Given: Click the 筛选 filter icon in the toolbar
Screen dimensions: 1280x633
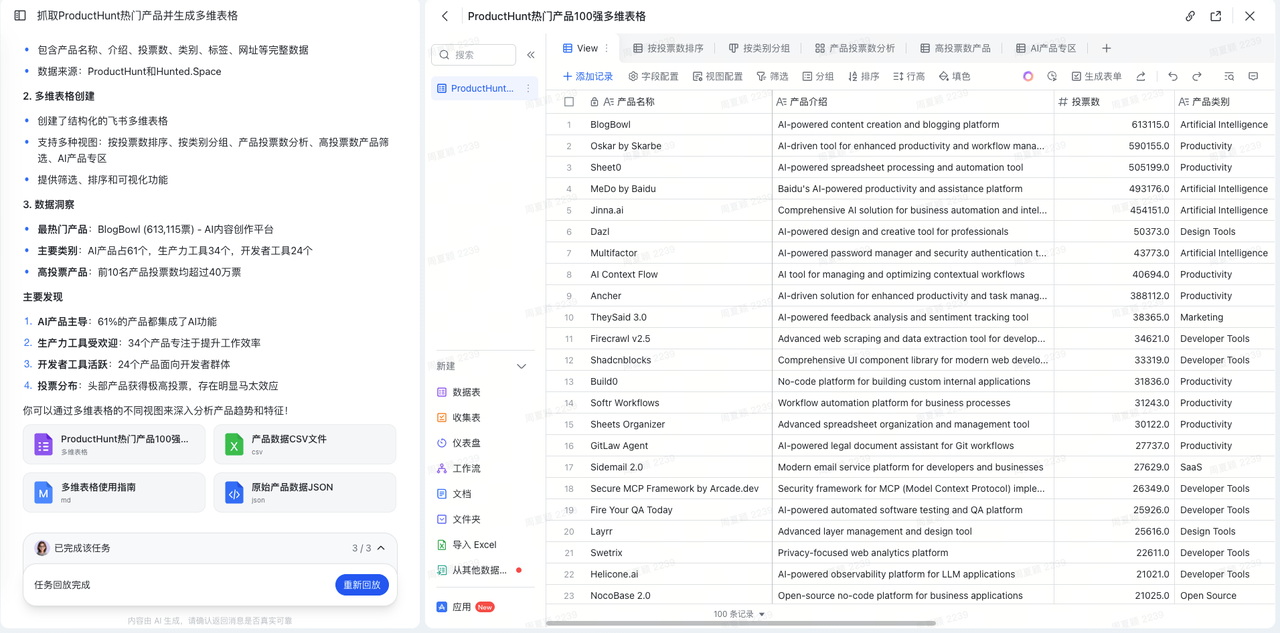Looking at the screenshot, I should click(x=772, y=76).
